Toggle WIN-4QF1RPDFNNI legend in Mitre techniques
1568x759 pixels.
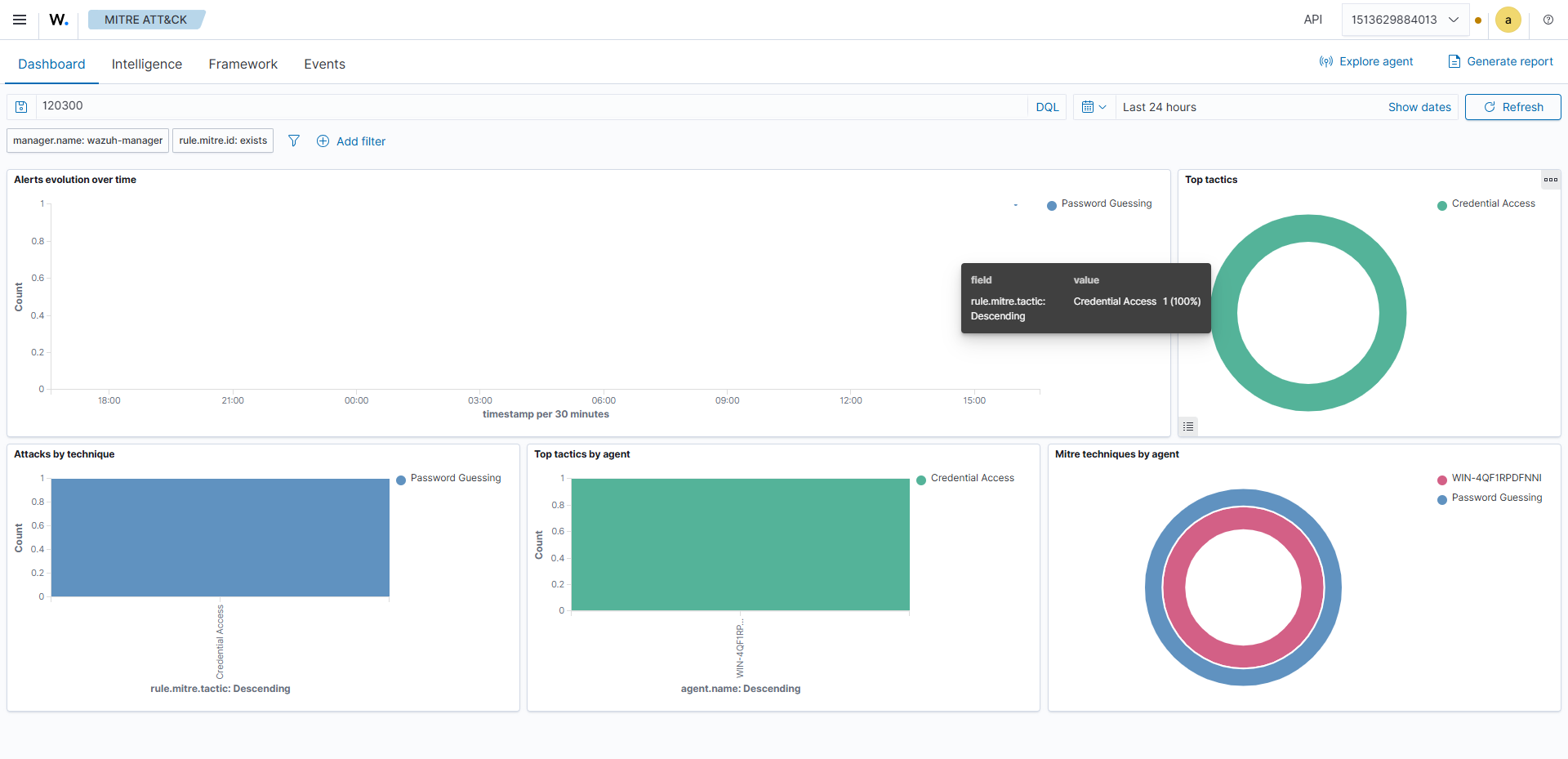[1490, 479]
